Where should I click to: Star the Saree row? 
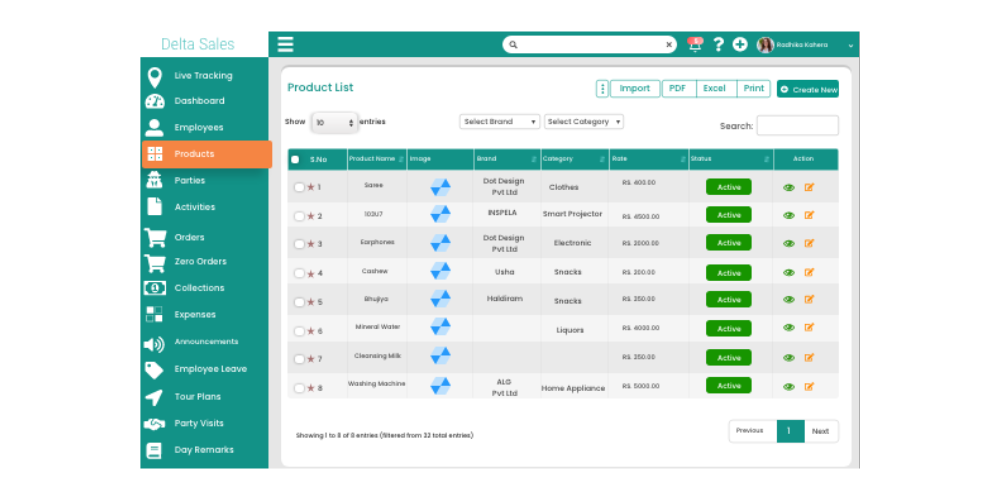311,187
